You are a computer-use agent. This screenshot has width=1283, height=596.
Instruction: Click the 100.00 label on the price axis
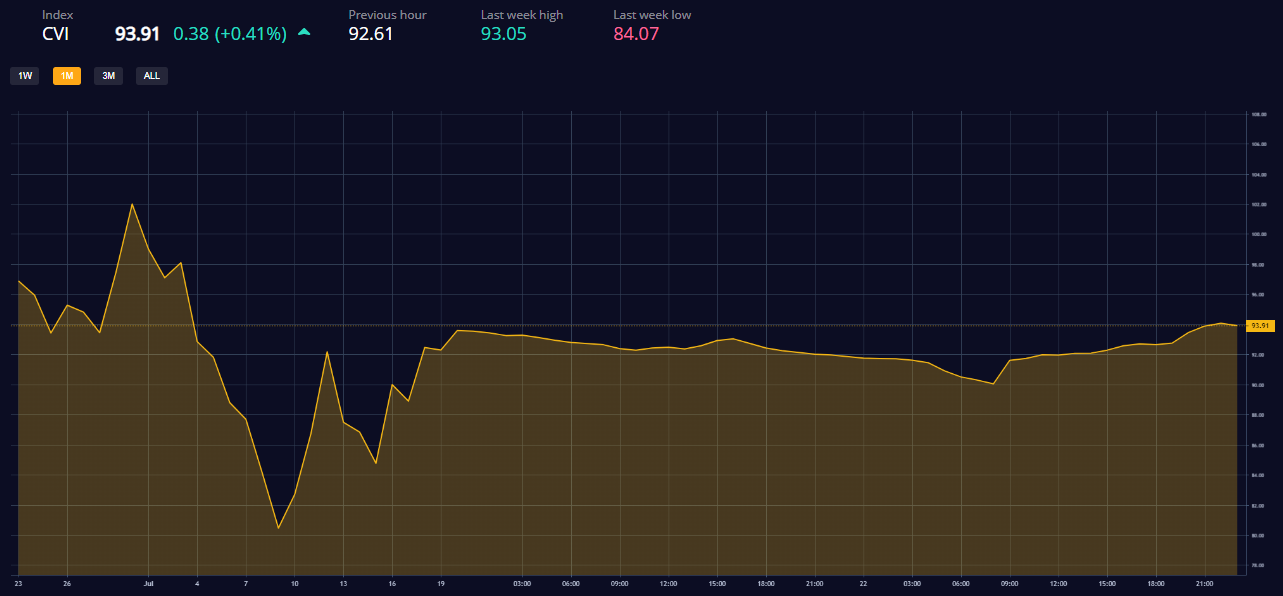point(1259,235)
